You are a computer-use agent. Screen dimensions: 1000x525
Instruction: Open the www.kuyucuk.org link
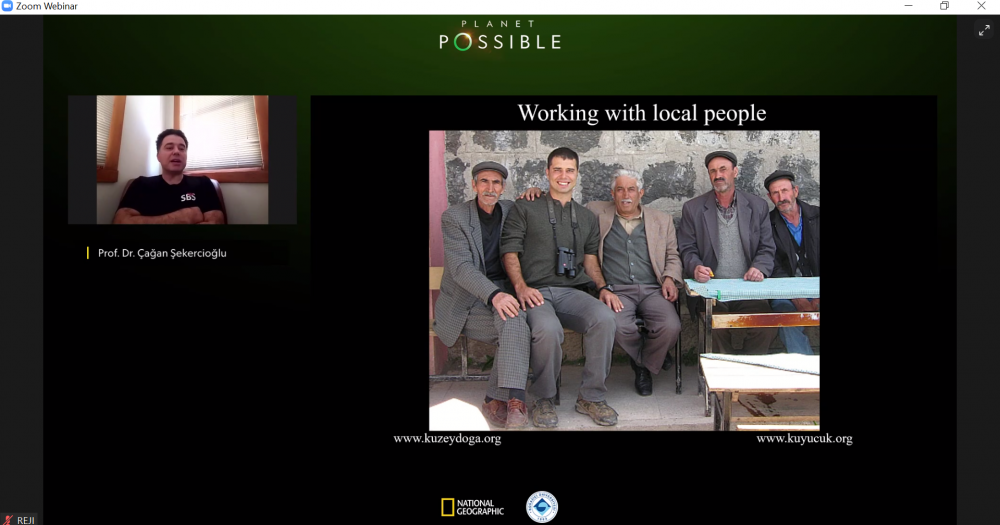click(x=804, y=439)
